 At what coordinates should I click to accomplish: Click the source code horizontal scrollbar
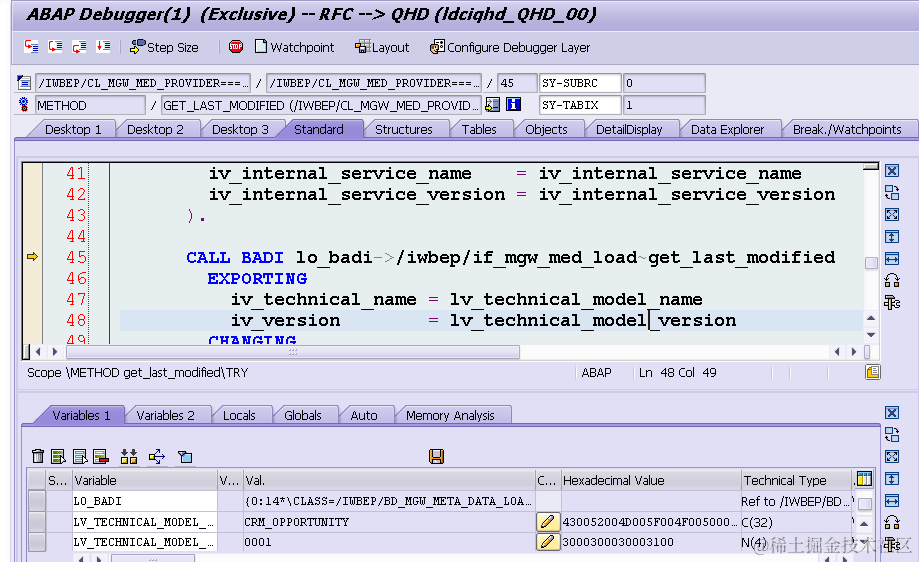click(x=293, y=352)
